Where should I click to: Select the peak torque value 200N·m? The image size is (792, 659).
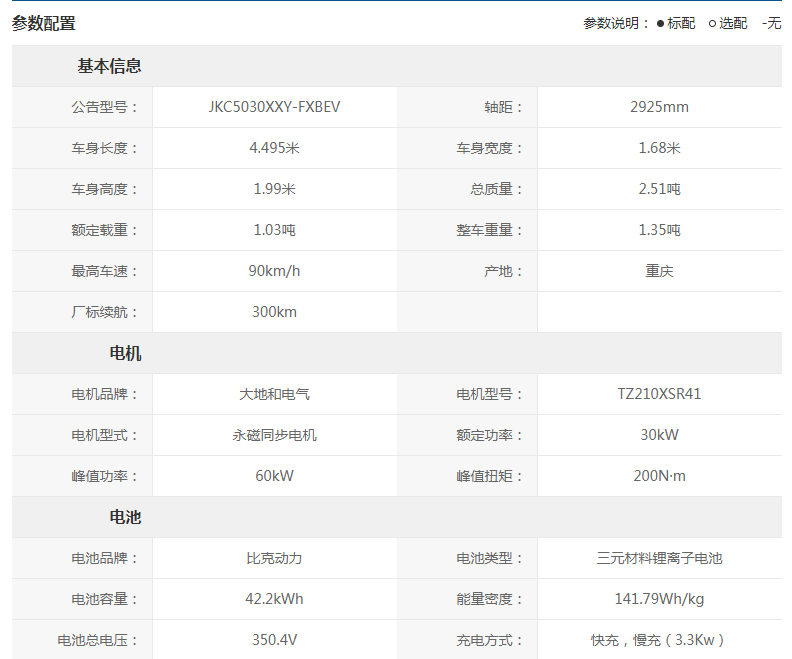click(x=659, y=476)
